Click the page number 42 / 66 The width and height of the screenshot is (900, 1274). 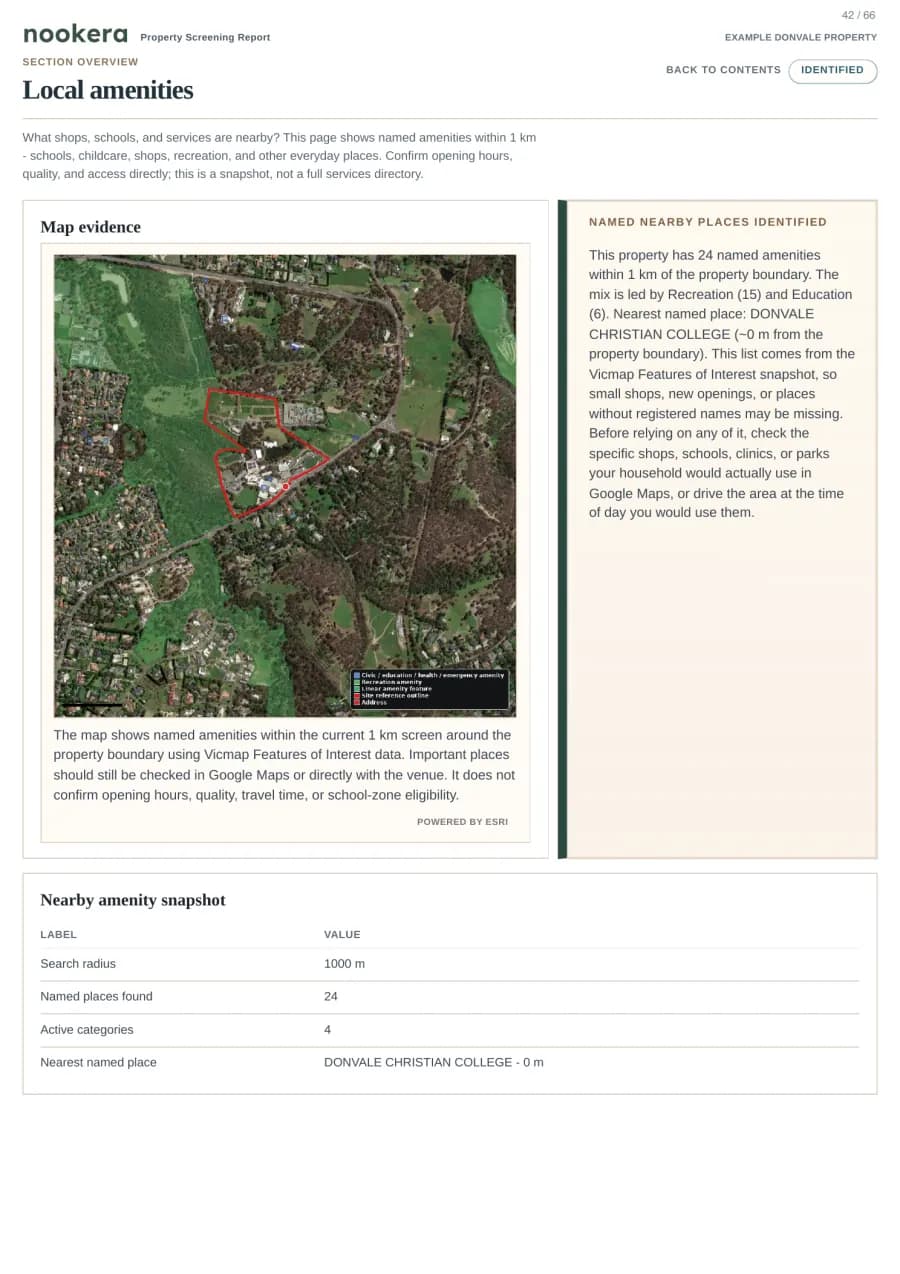[858, 15]
